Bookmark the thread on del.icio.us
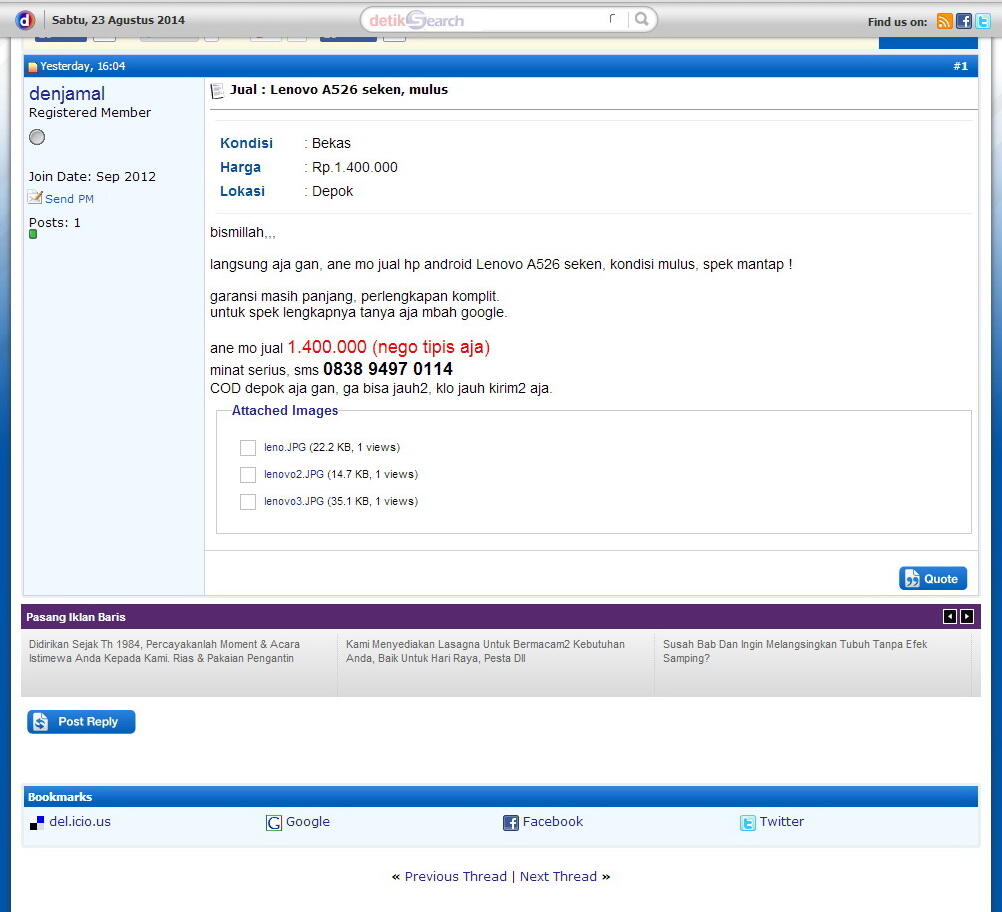 pos(80,821)
